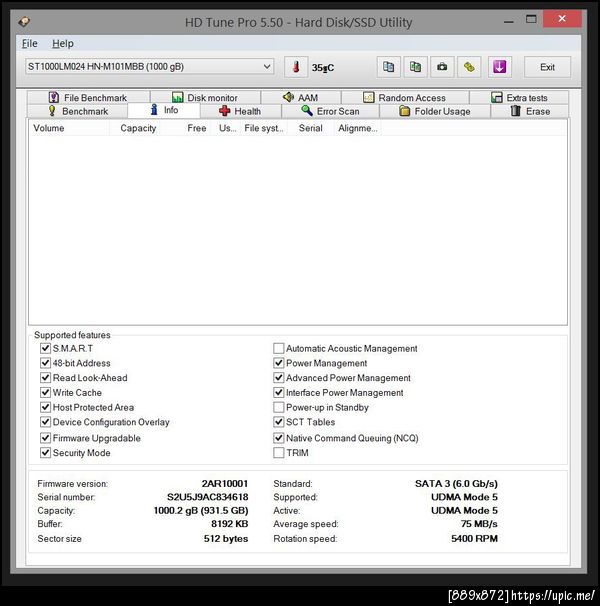This screenshot has height=606, width=600.
Task: Open the Error Scan tab
Action: (x=331, y=111)
